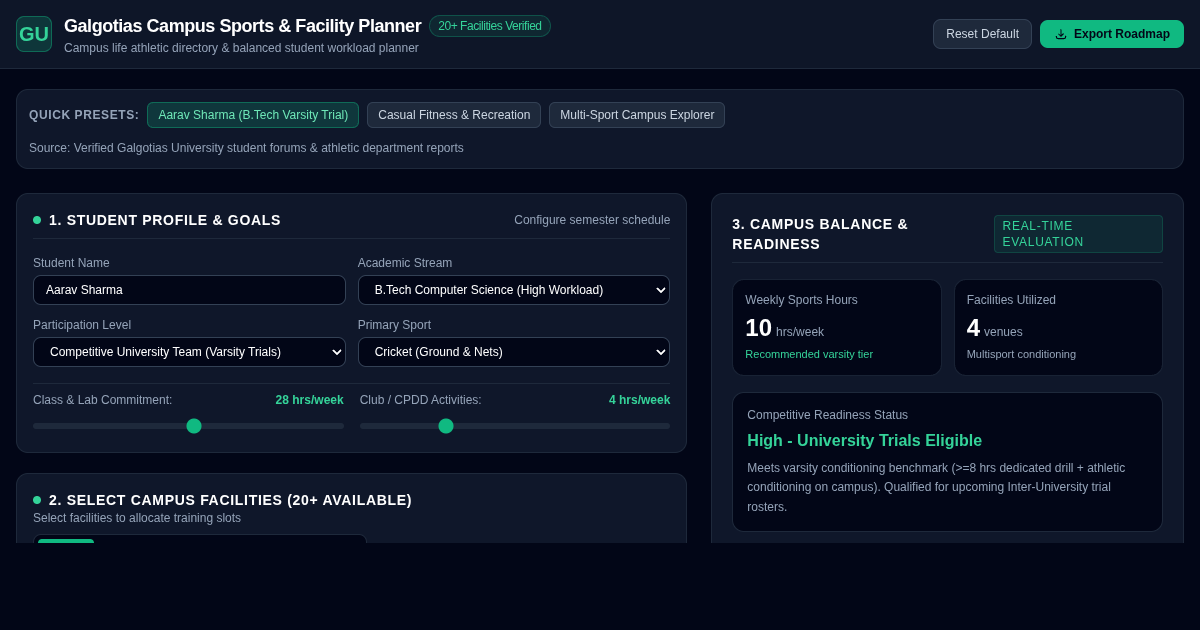This screenshot has width=1200, height=630.
Task: Click the Galgotias Campus Sports & Facility Planner title
Action: click(242, 26)
